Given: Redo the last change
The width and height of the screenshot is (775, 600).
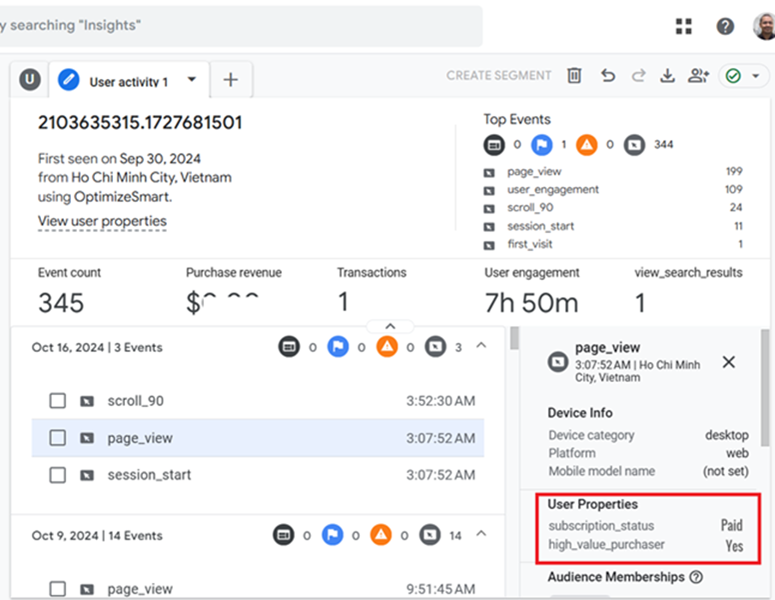Looking at the screenshot, I should [639, 76].
